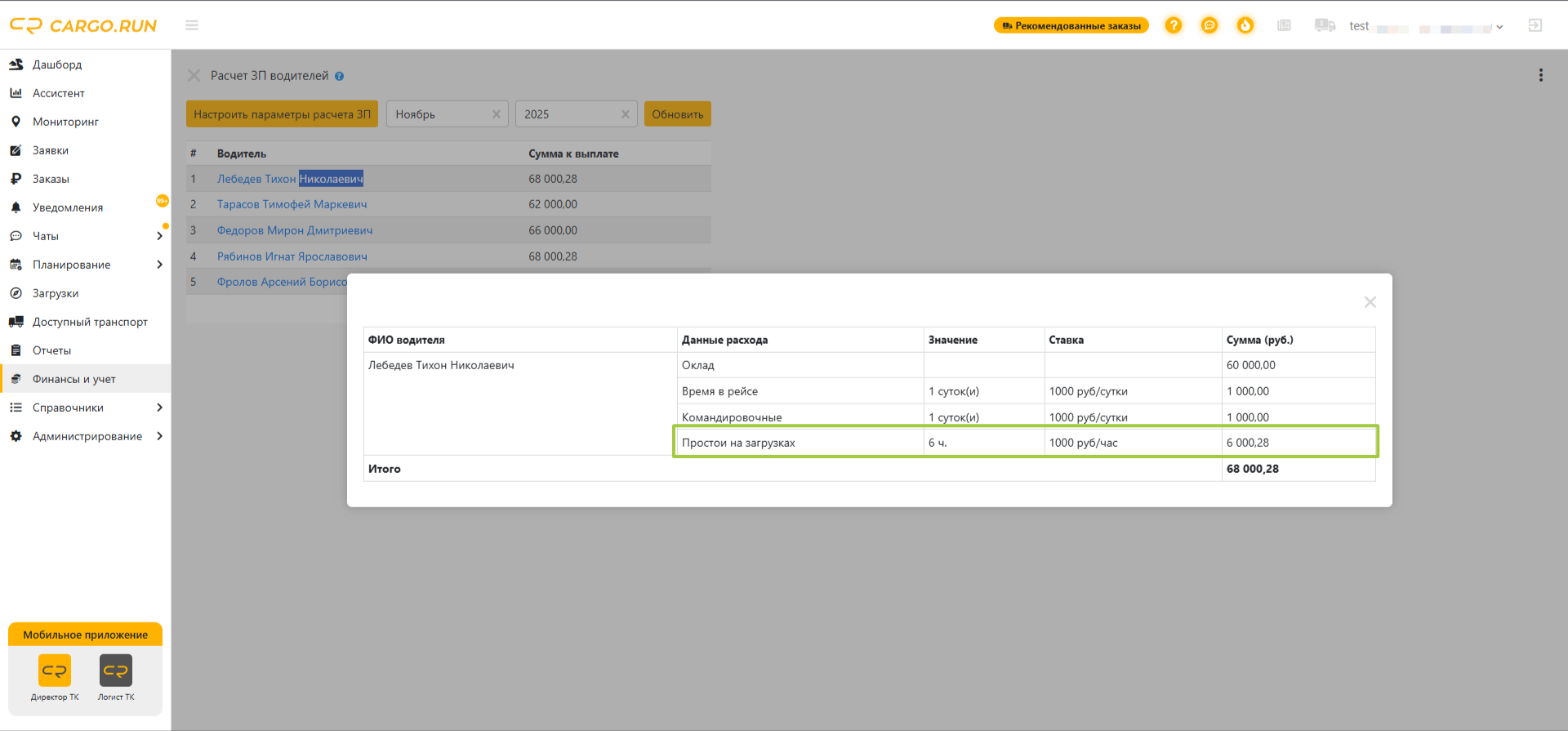Open the Логист ТК mobile app icon
Screen dimensions: 1568x731
[116, 671]
